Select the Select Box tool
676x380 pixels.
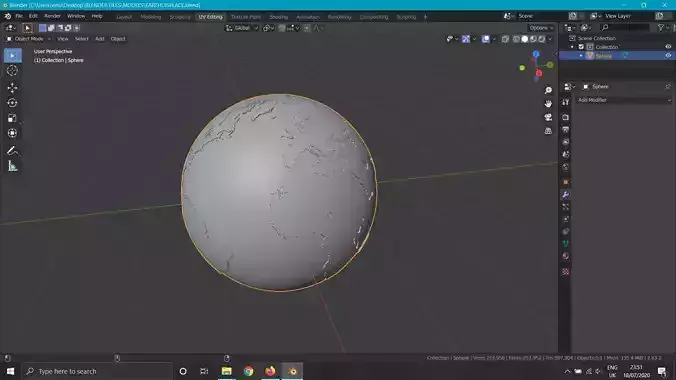[x=13, y=56]
